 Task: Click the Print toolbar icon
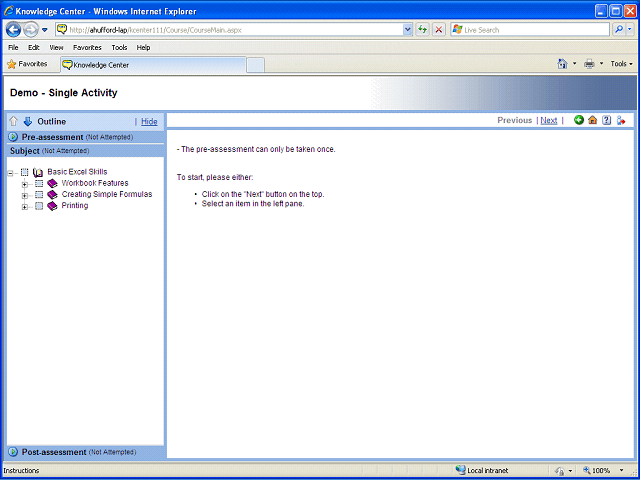click(589, 64)
